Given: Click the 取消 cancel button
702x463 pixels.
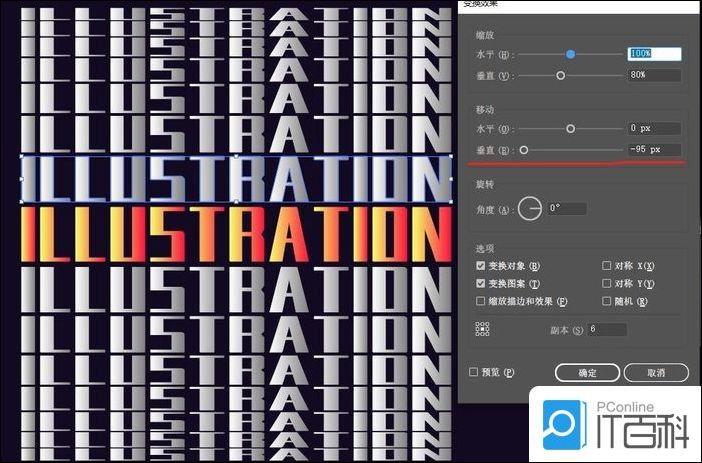Looking at the screenshot, I should pos(656,373).
